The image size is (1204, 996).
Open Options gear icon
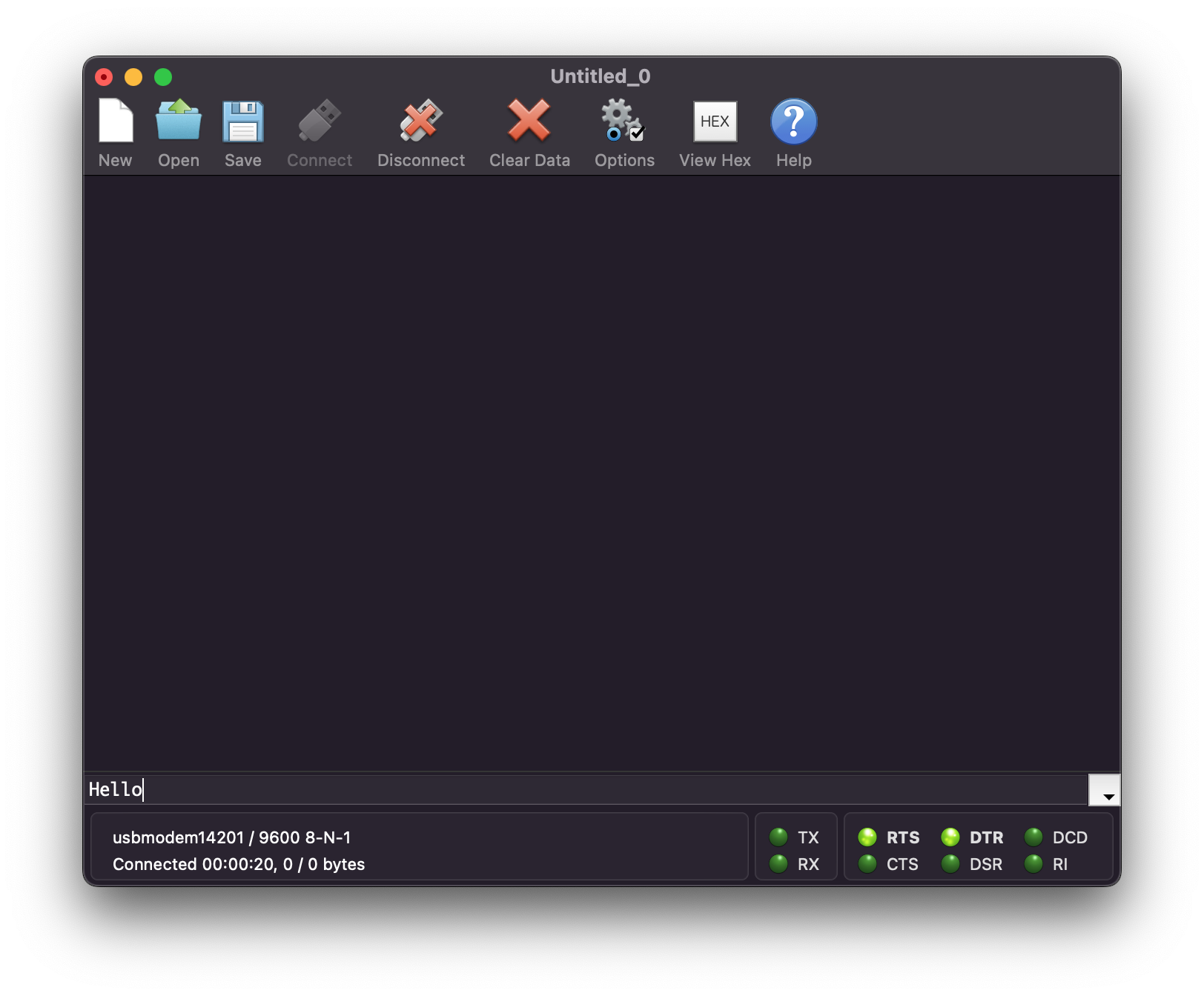pos(623,121)
